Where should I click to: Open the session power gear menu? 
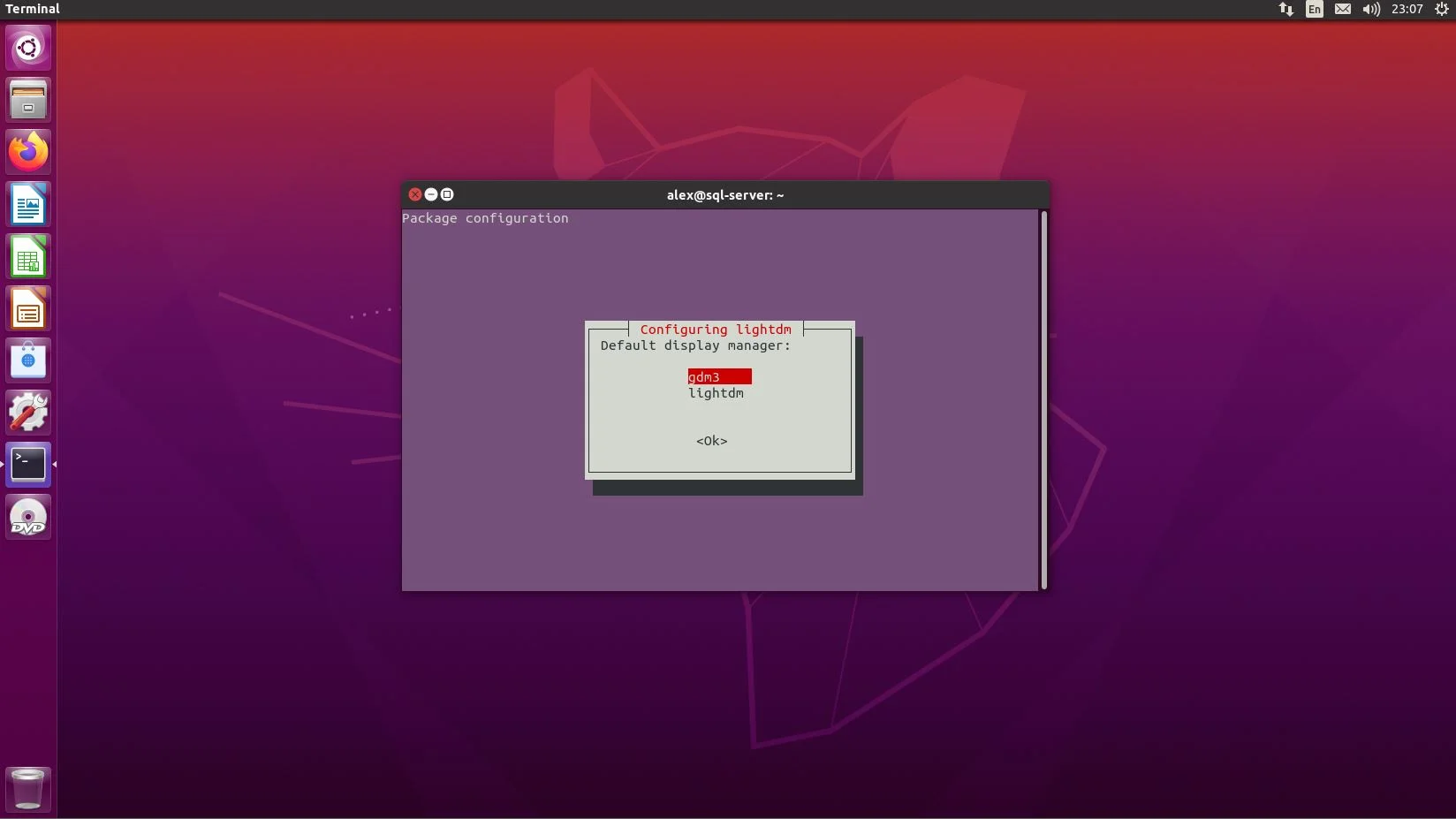point(1442,9)
